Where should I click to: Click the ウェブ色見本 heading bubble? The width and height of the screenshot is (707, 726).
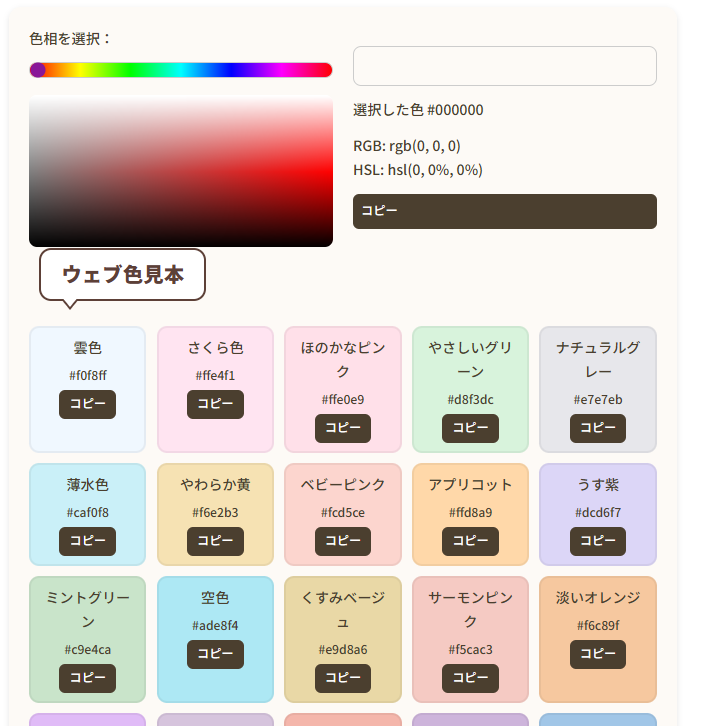click(x=122, y=274)
